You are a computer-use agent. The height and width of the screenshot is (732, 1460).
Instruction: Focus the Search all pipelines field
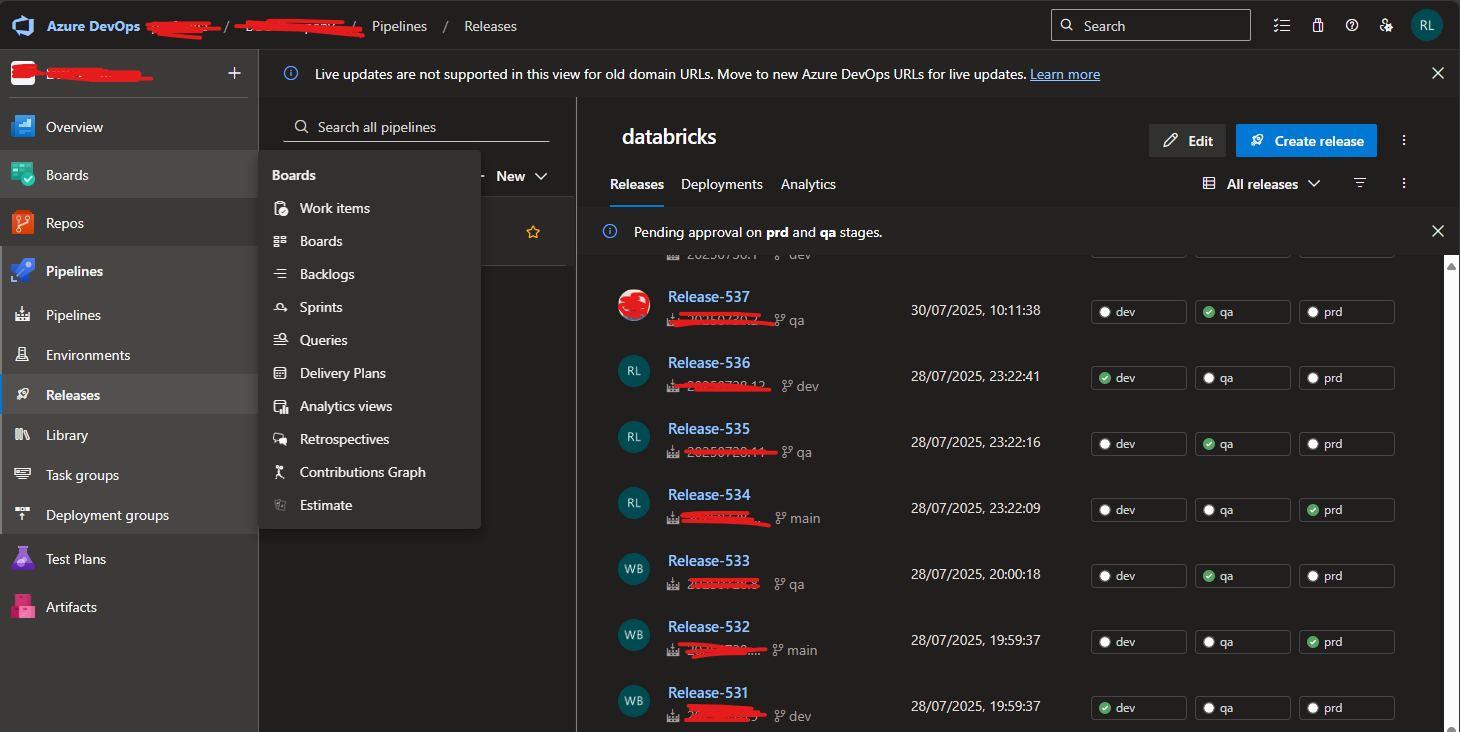tap(417, 127)
